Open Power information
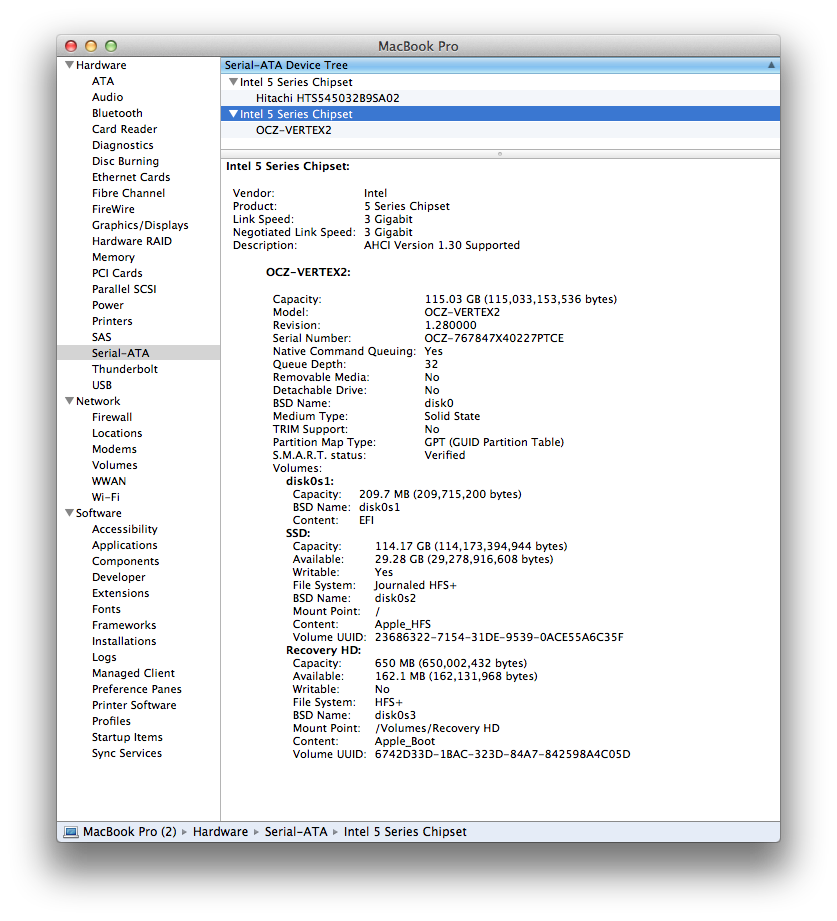Image resolution: width=837 pixels, height=921 pixels. coord(107,305)
